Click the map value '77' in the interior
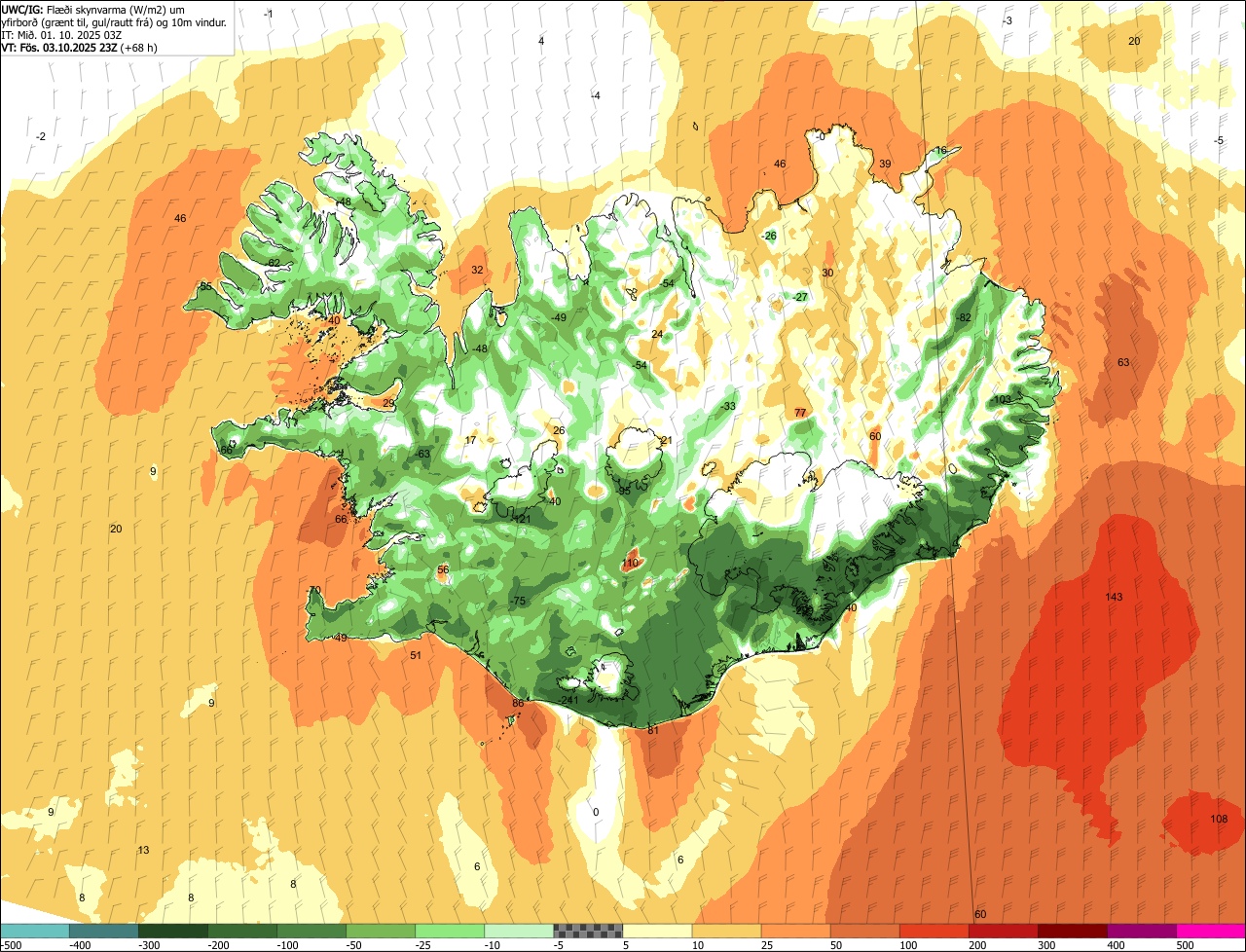This screenshot has height=952, width=1246. [800, 413]
